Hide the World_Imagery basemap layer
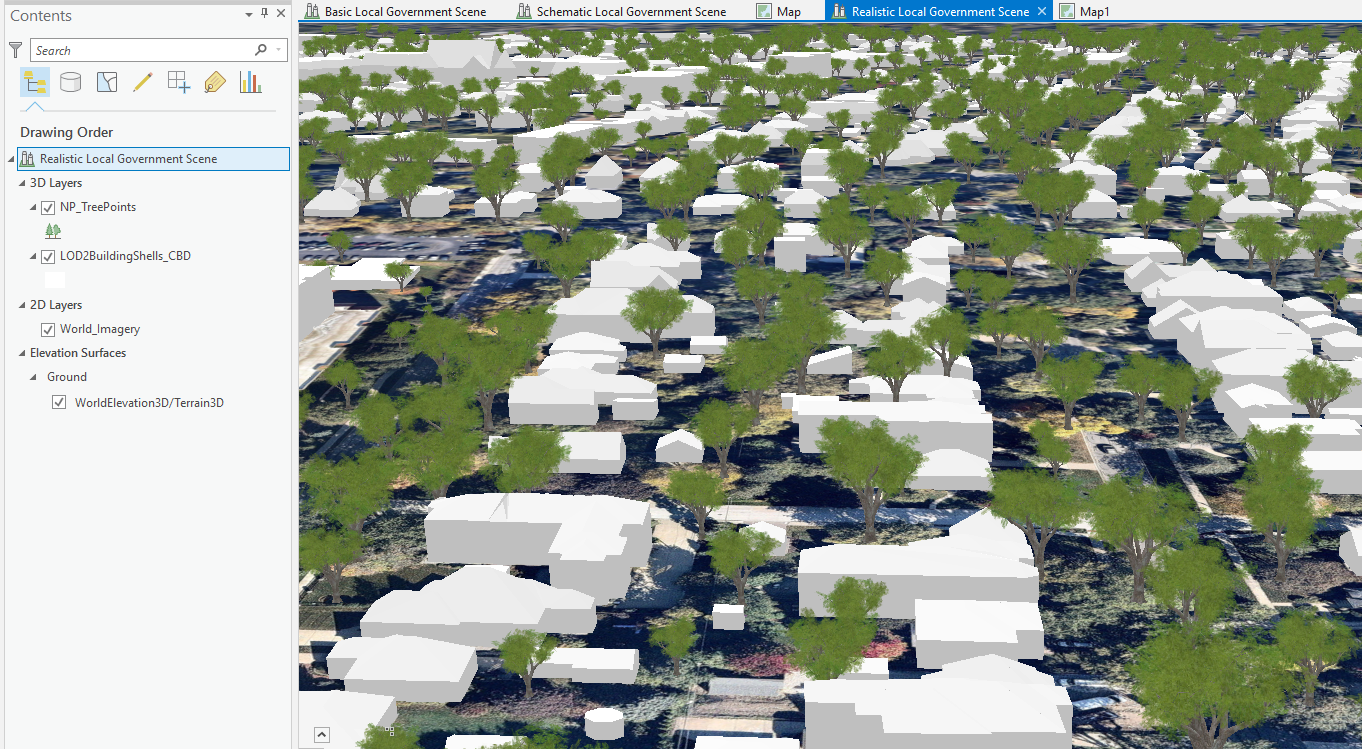This screenshot has height=749, width=1362. pyautogui.click(x=48, y=328)
